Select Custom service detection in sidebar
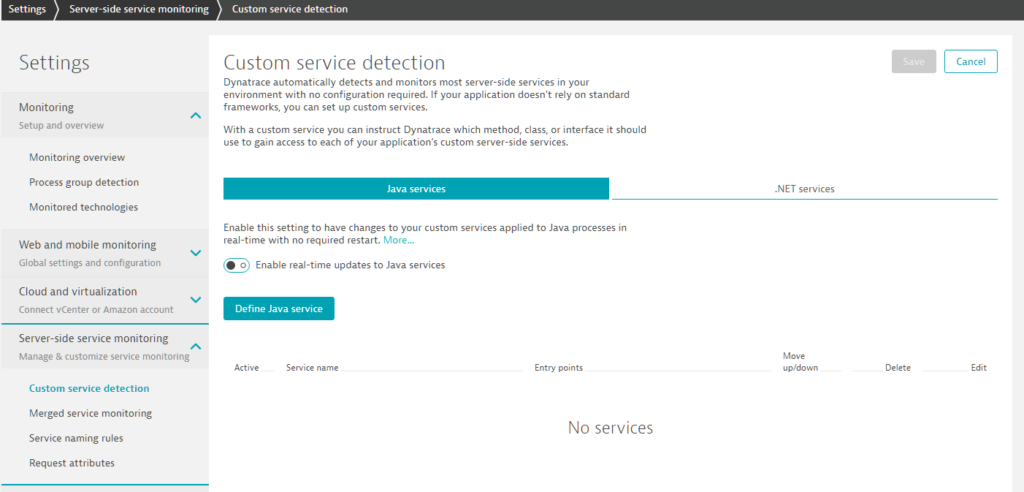Image resolution: width=1024 pixels, height=492 pixels. pos(89,388)
